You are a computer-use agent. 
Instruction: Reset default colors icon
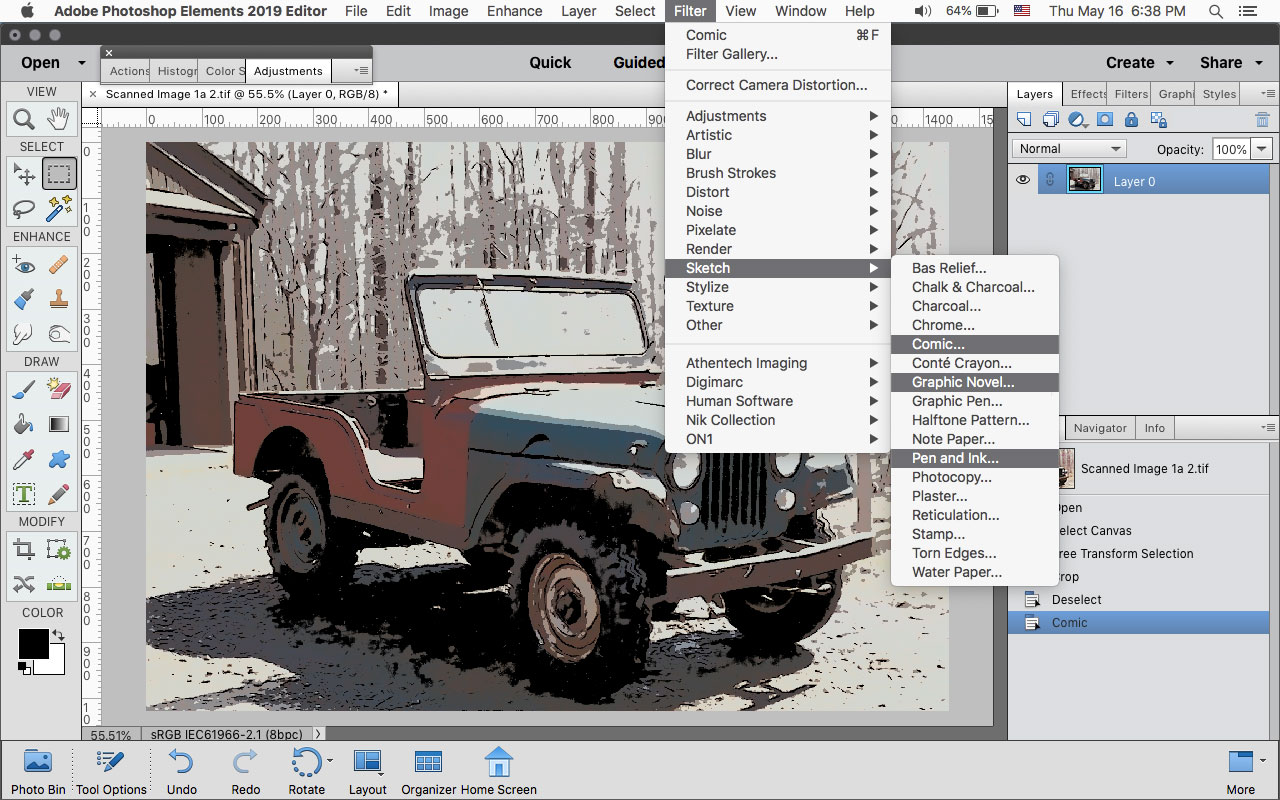pos(24,666)
